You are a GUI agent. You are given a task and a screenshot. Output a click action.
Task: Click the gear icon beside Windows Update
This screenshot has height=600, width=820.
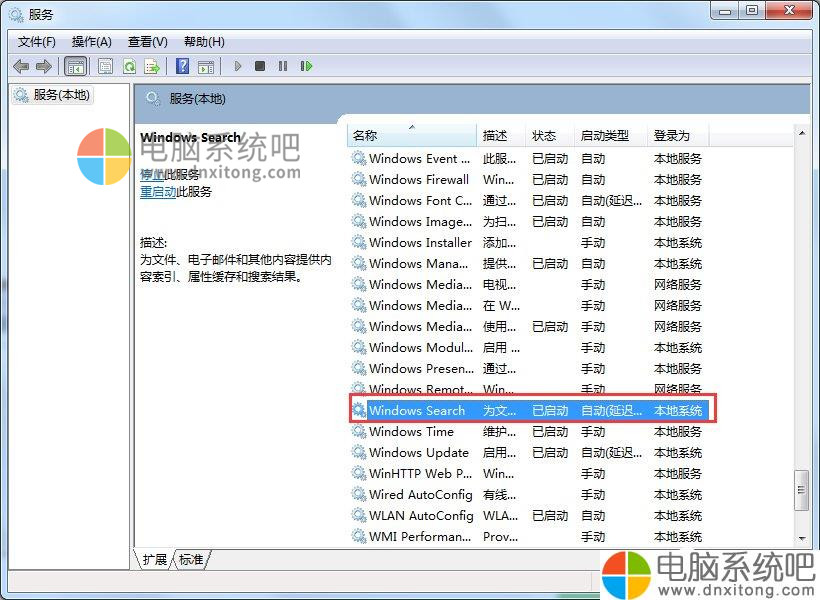coord(359,452)
